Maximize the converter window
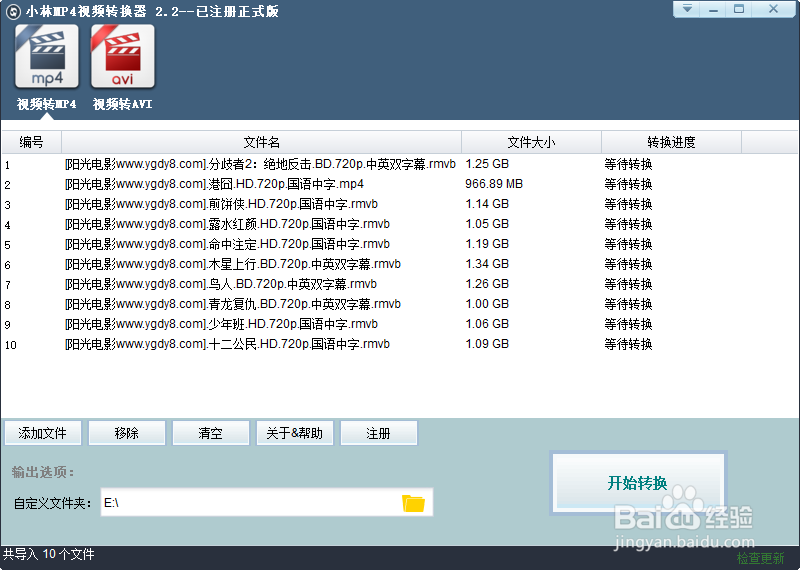 tap(738, 9)
